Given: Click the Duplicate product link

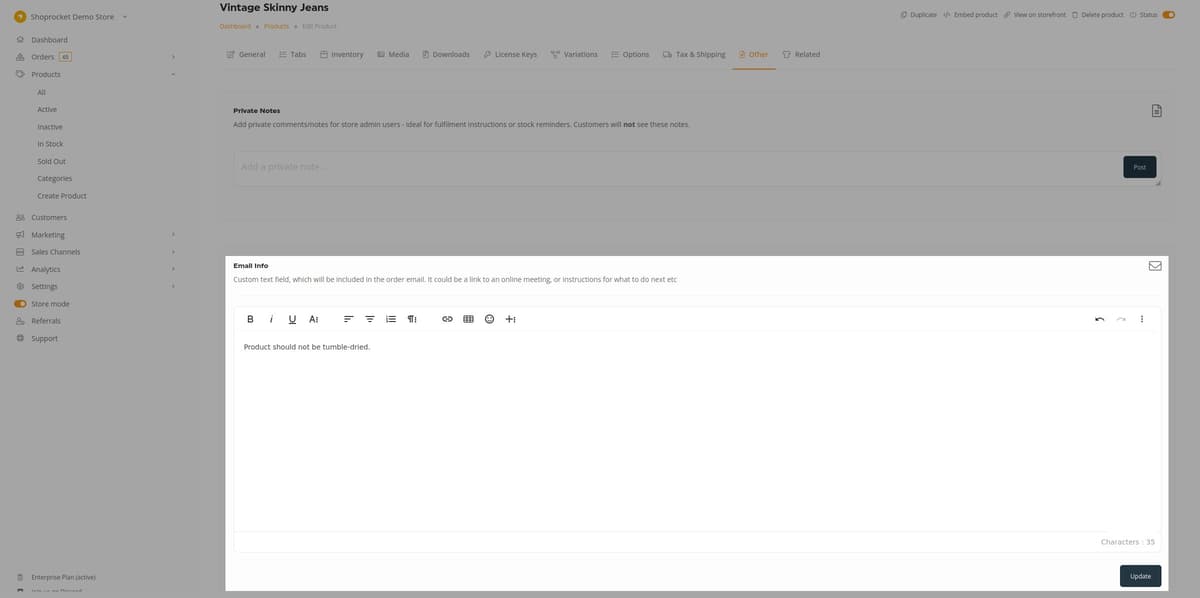Looking at the screenshot, I should pyautogui.click(x=918, y=14).
